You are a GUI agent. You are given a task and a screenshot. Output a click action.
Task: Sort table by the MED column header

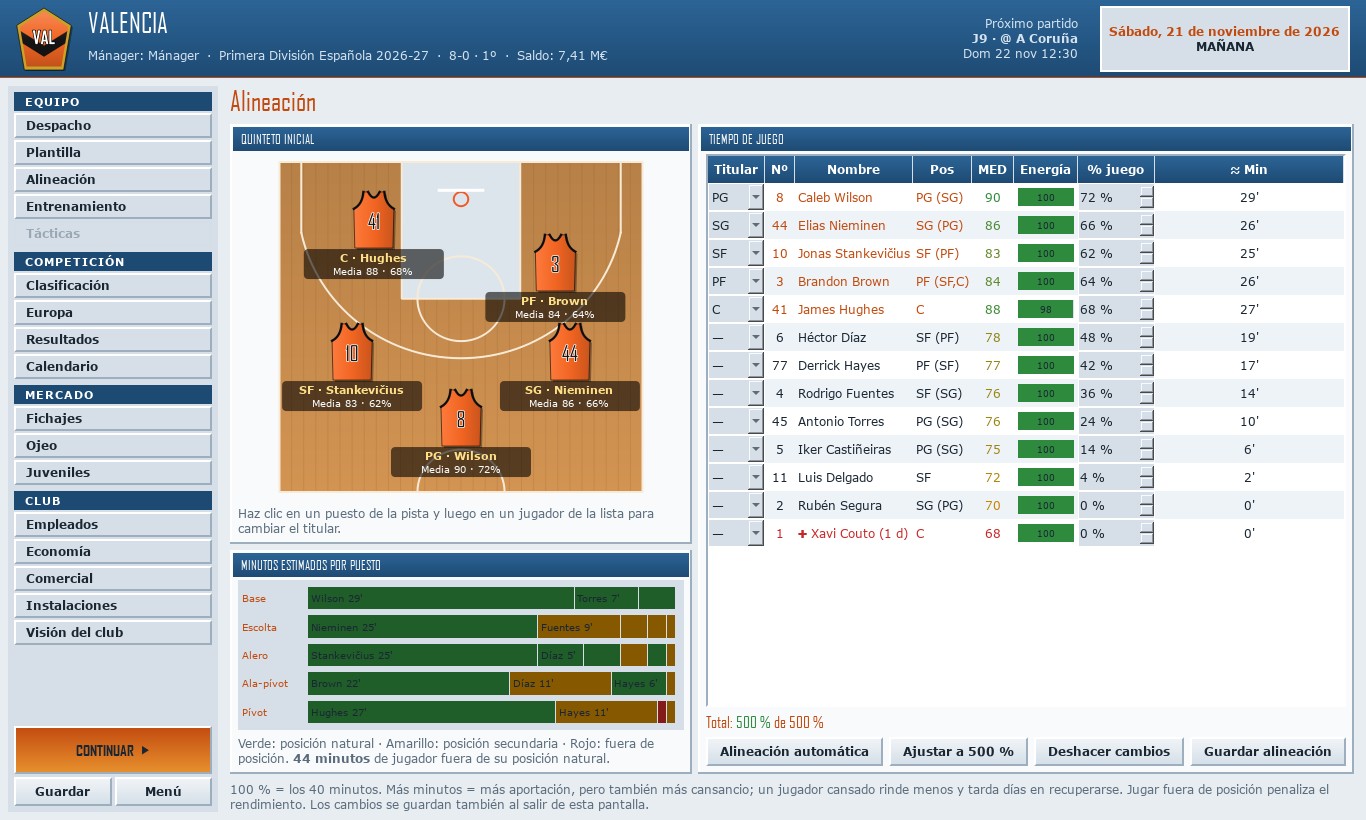(x=992, y=170)
